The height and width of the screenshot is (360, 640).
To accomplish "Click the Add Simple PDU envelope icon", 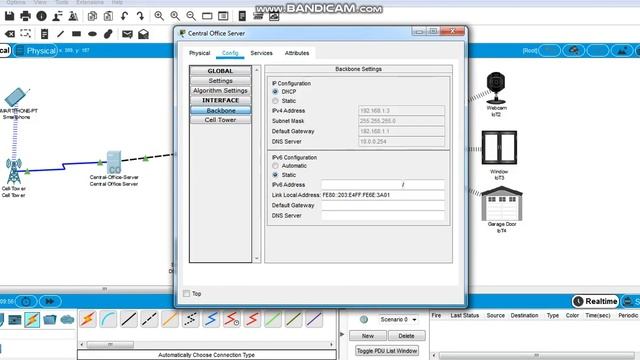I will [127, 34].
